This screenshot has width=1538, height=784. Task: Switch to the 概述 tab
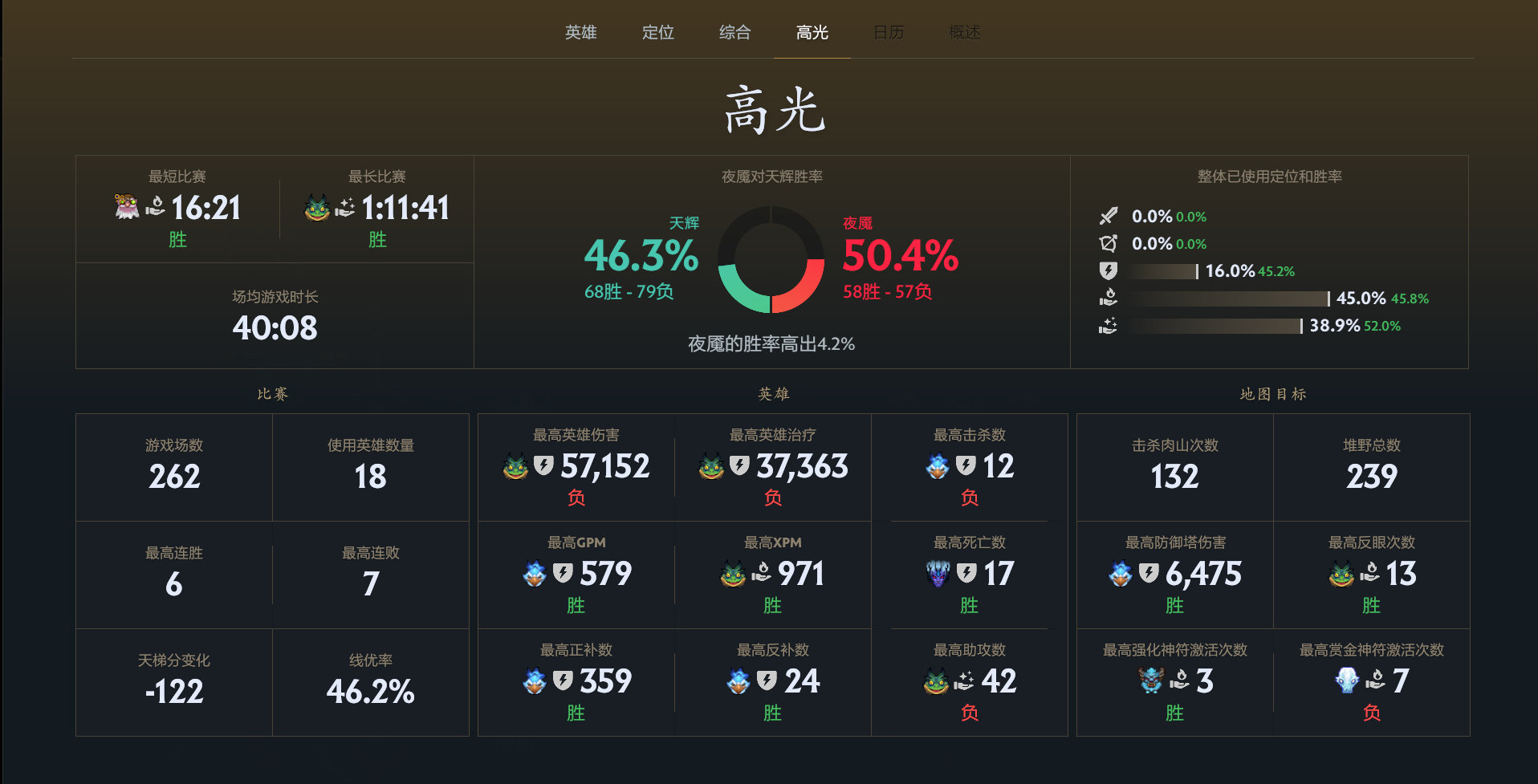(x=962, y=33)
